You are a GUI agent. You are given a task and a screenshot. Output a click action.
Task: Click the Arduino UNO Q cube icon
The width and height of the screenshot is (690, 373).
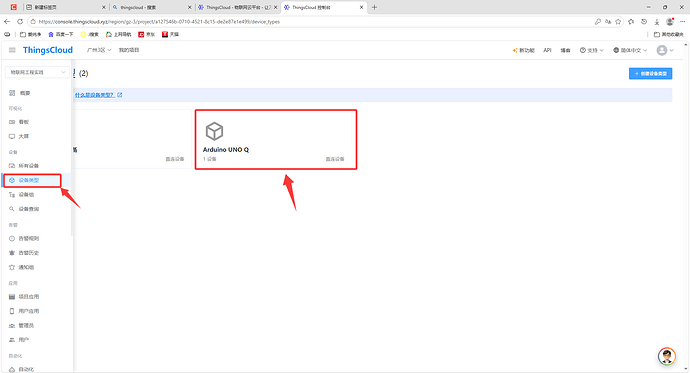tap(214, 131)
